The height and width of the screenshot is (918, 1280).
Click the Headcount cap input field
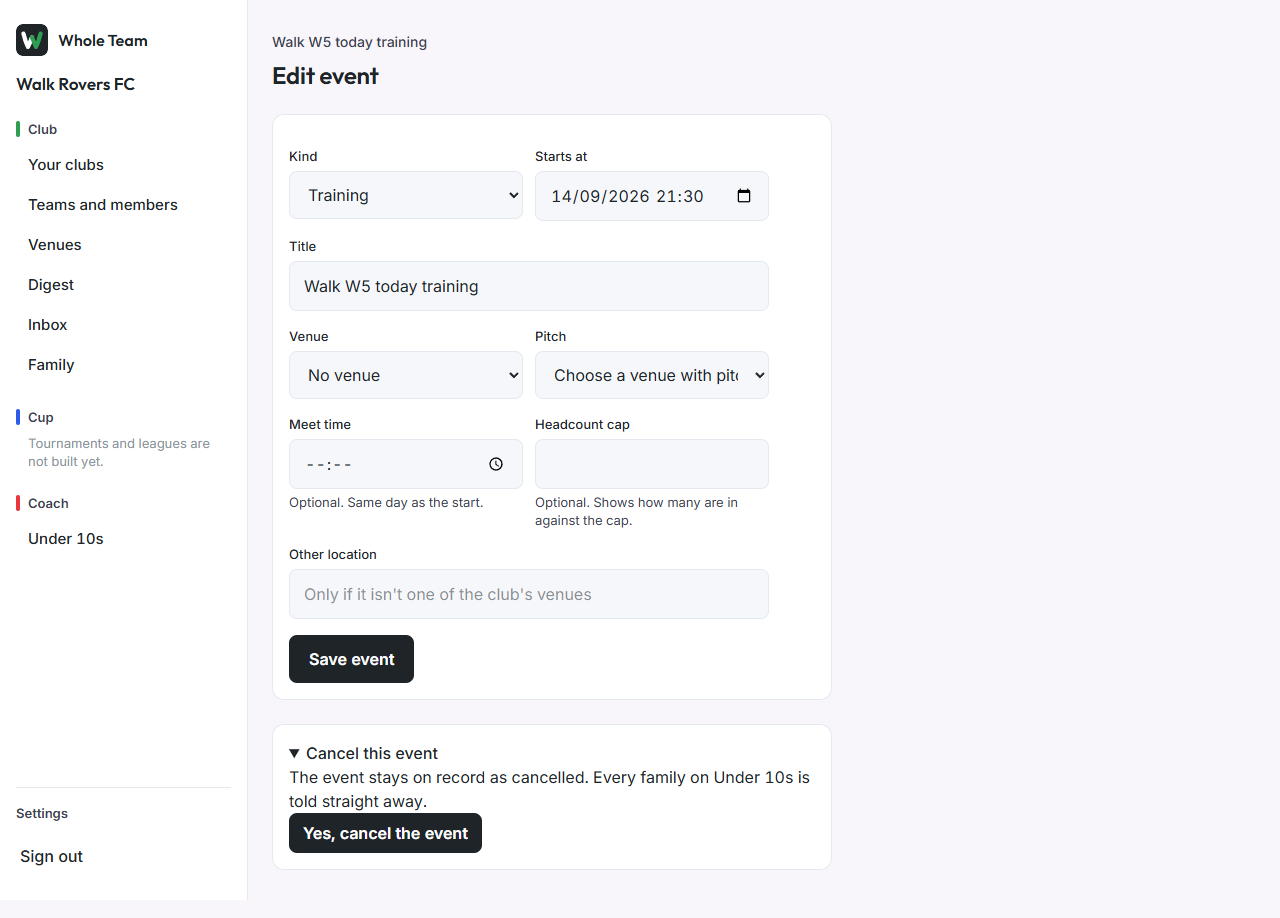652,464
